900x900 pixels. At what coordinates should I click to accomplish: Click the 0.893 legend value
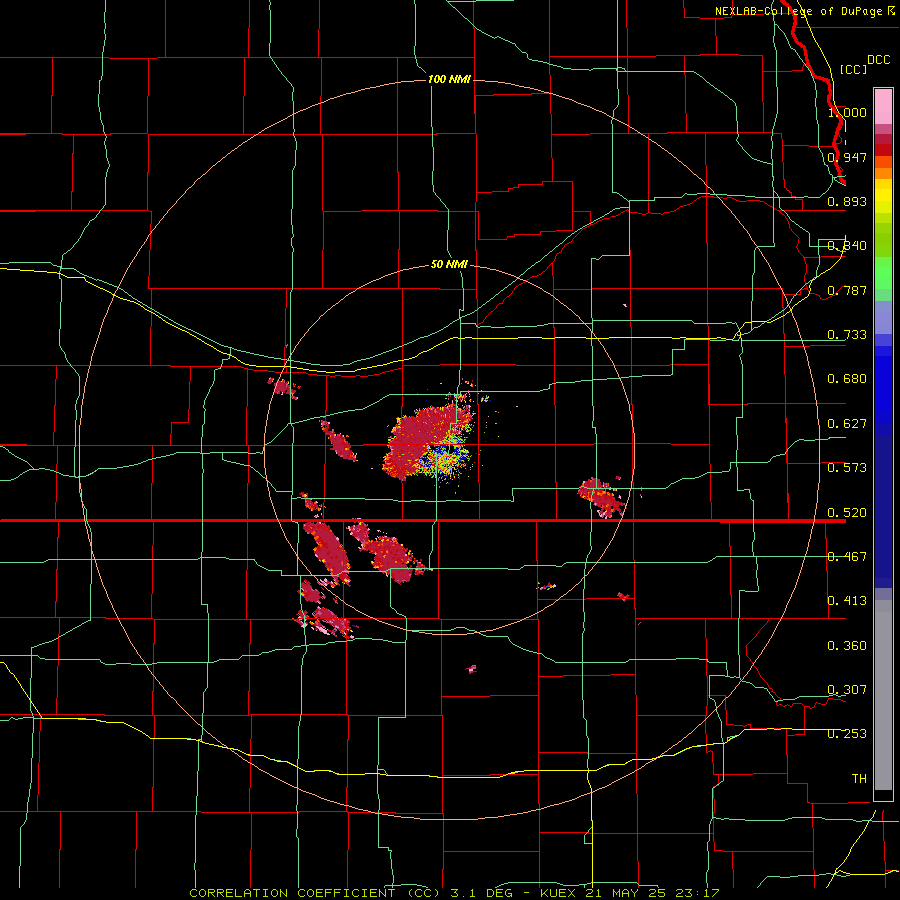point(847,201)
